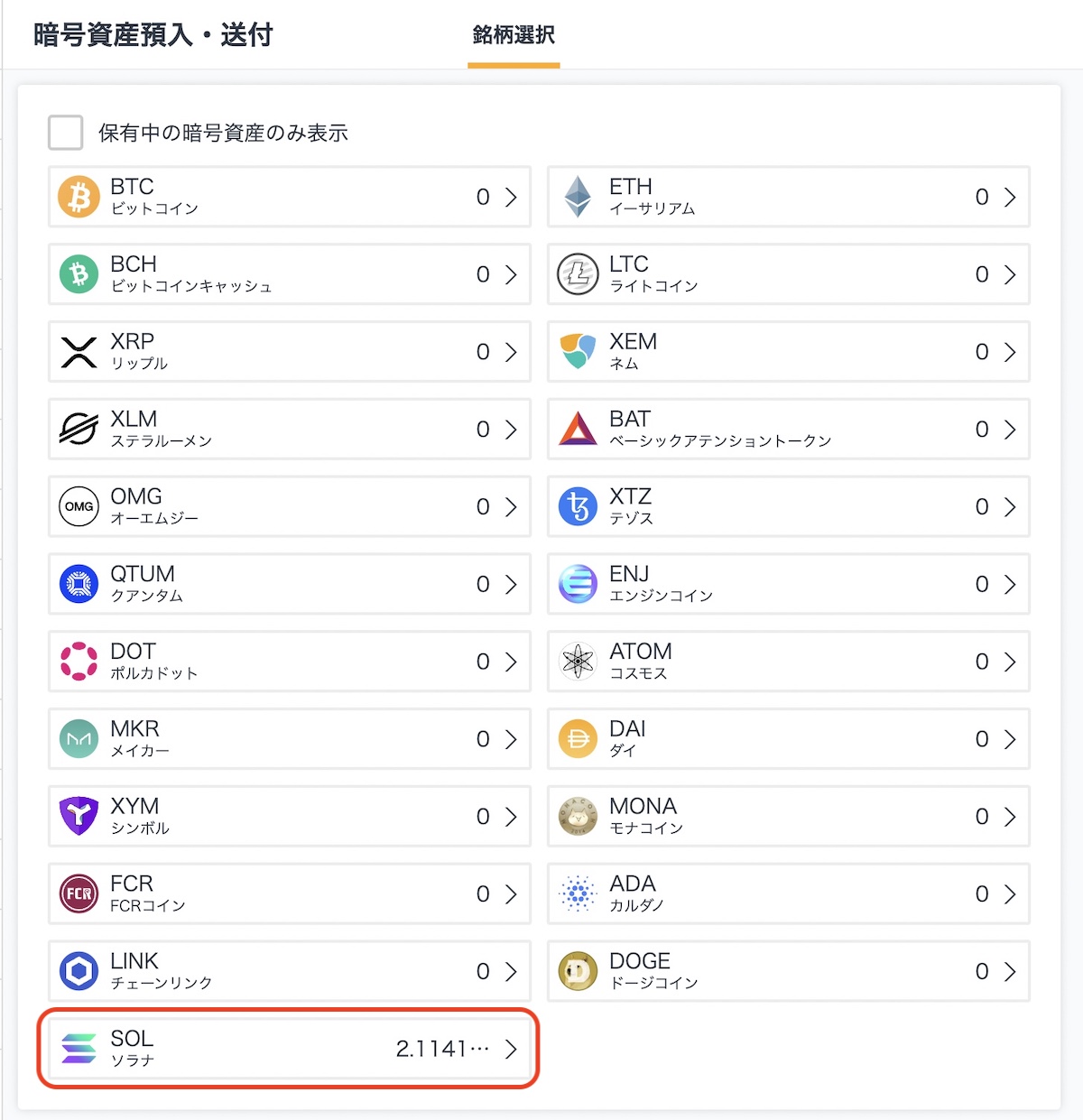Open the SOL row chevron arrow
The width and height of the screenshot is (1083, 1120).
click(x=512, y=1049)
